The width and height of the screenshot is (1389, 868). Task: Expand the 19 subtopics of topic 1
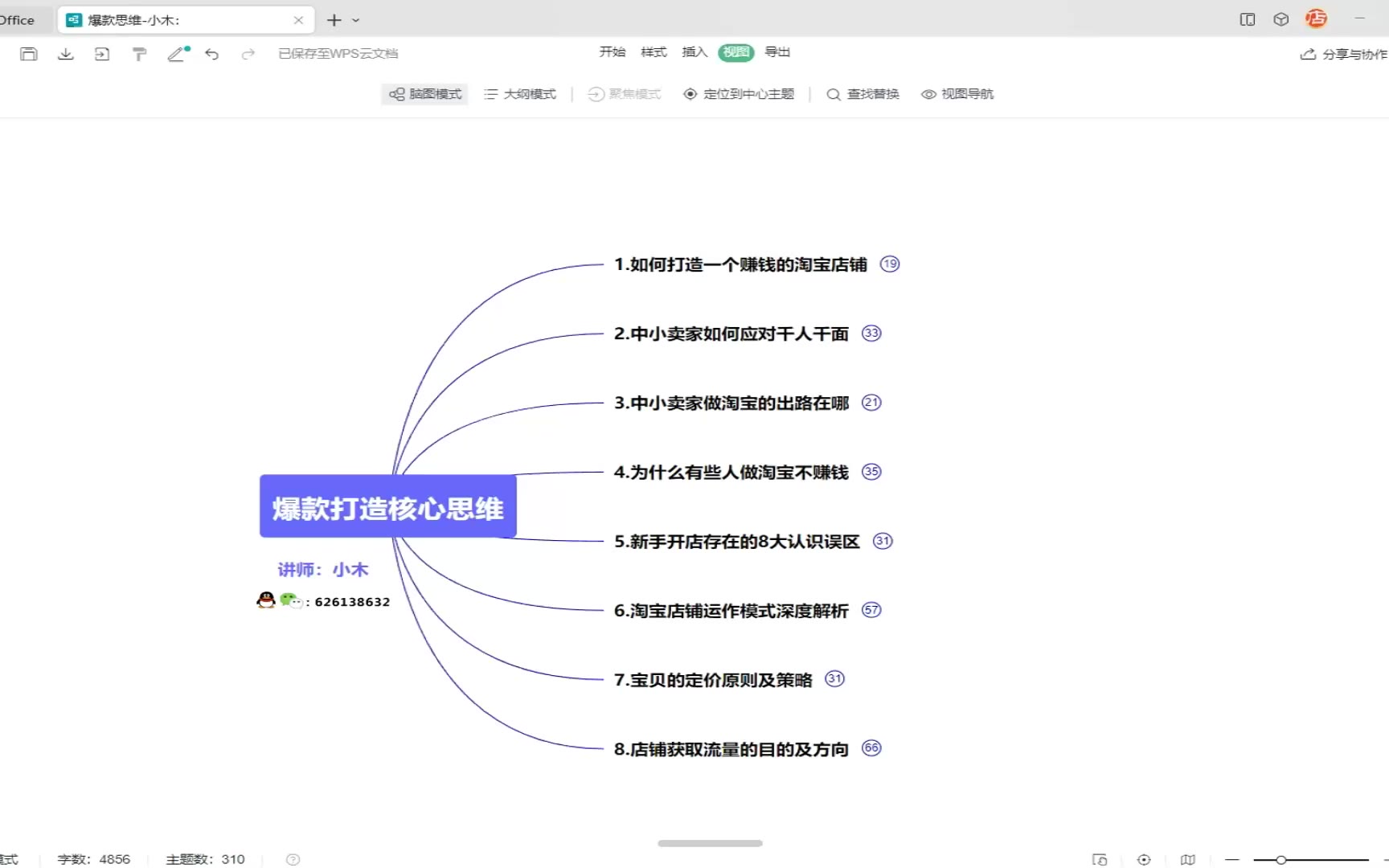click(x=889, y=264)
